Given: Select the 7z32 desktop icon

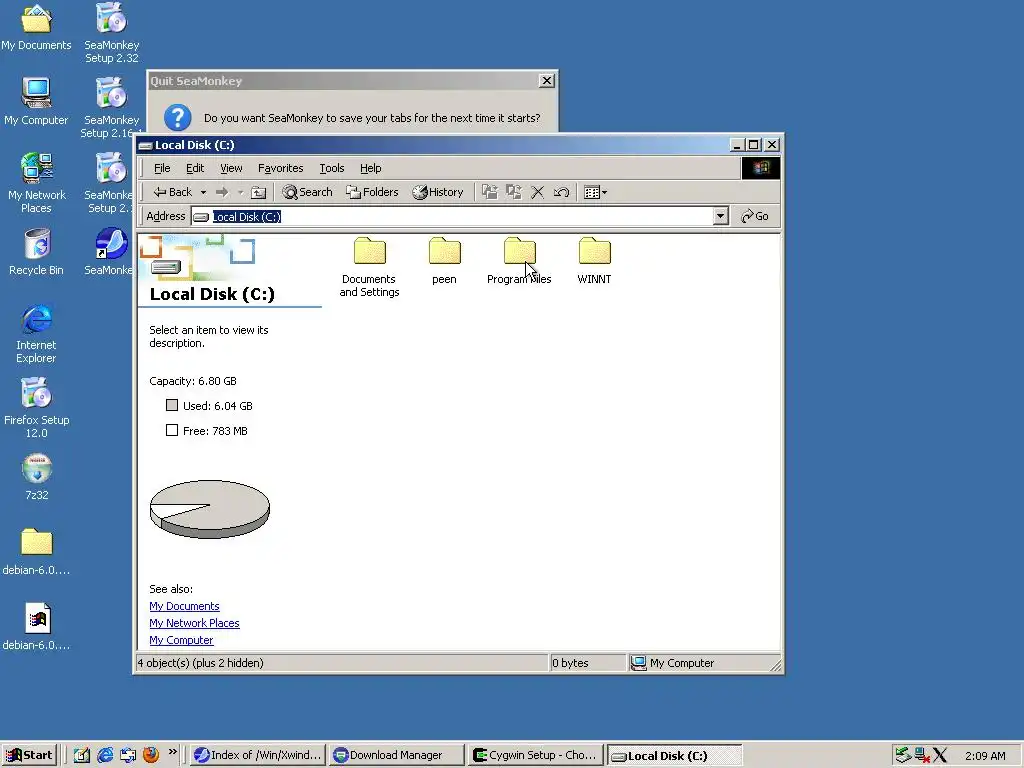Looking at the screenshot, I should (x=37, y=477).
